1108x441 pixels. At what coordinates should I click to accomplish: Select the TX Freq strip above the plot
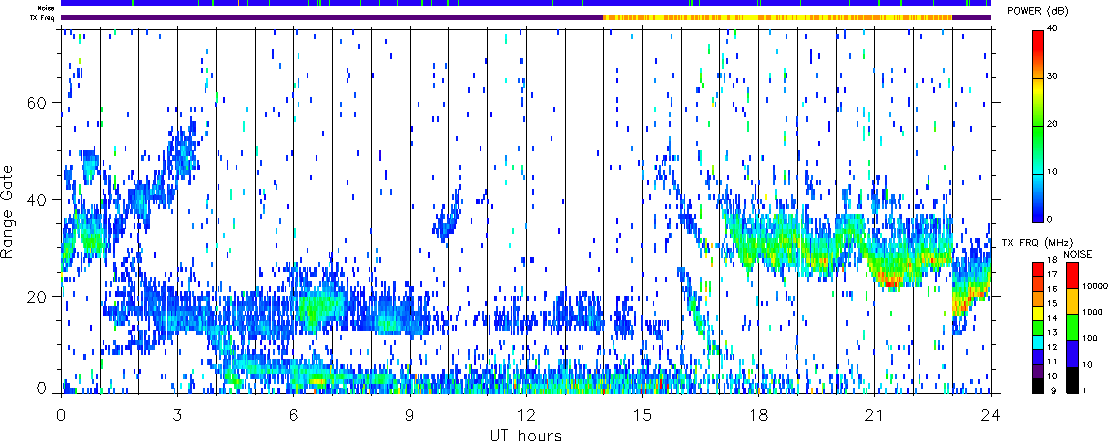point(526,17)
